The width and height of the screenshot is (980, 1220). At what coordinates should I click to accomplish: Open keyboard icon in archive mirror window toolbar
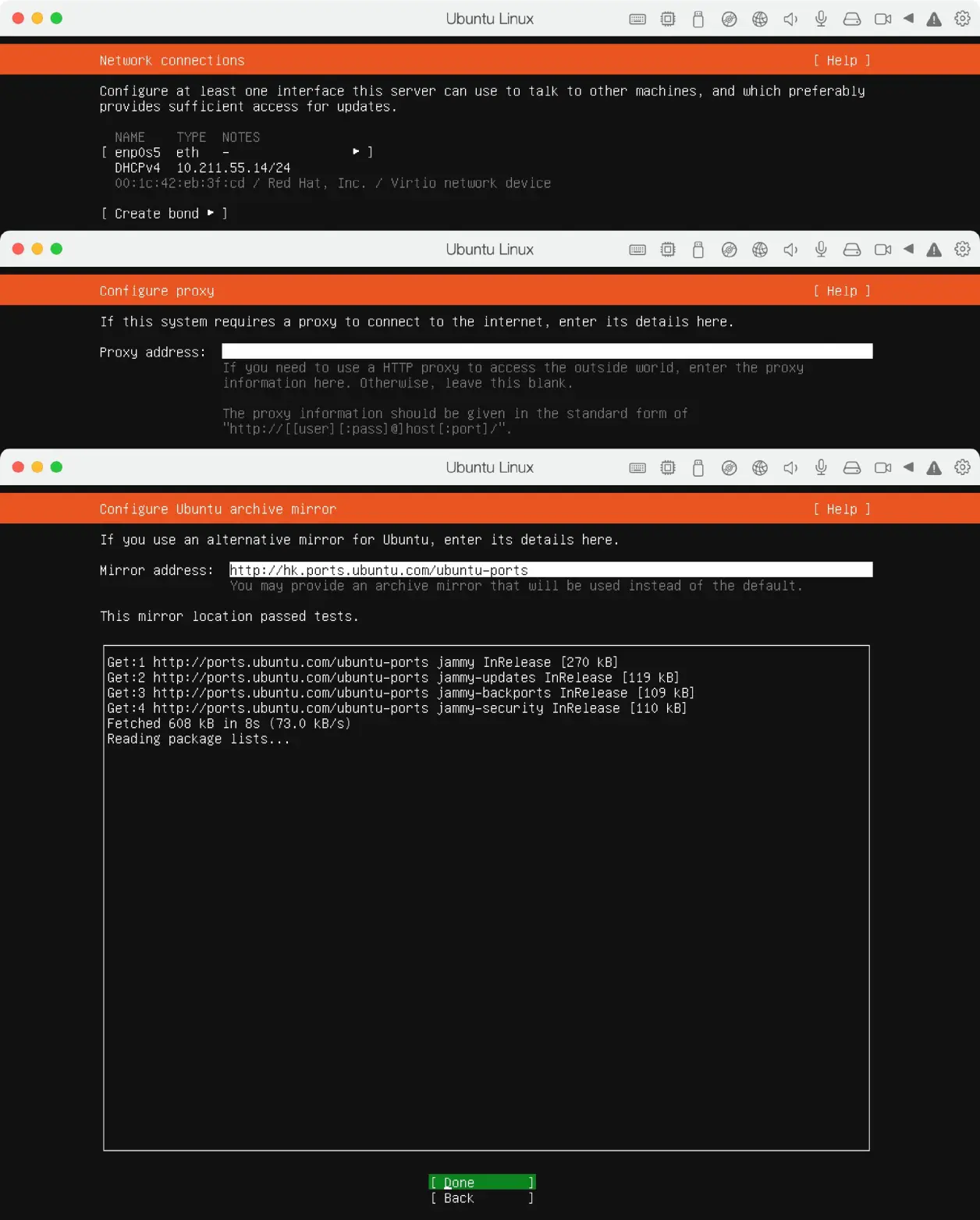[637, 468]
